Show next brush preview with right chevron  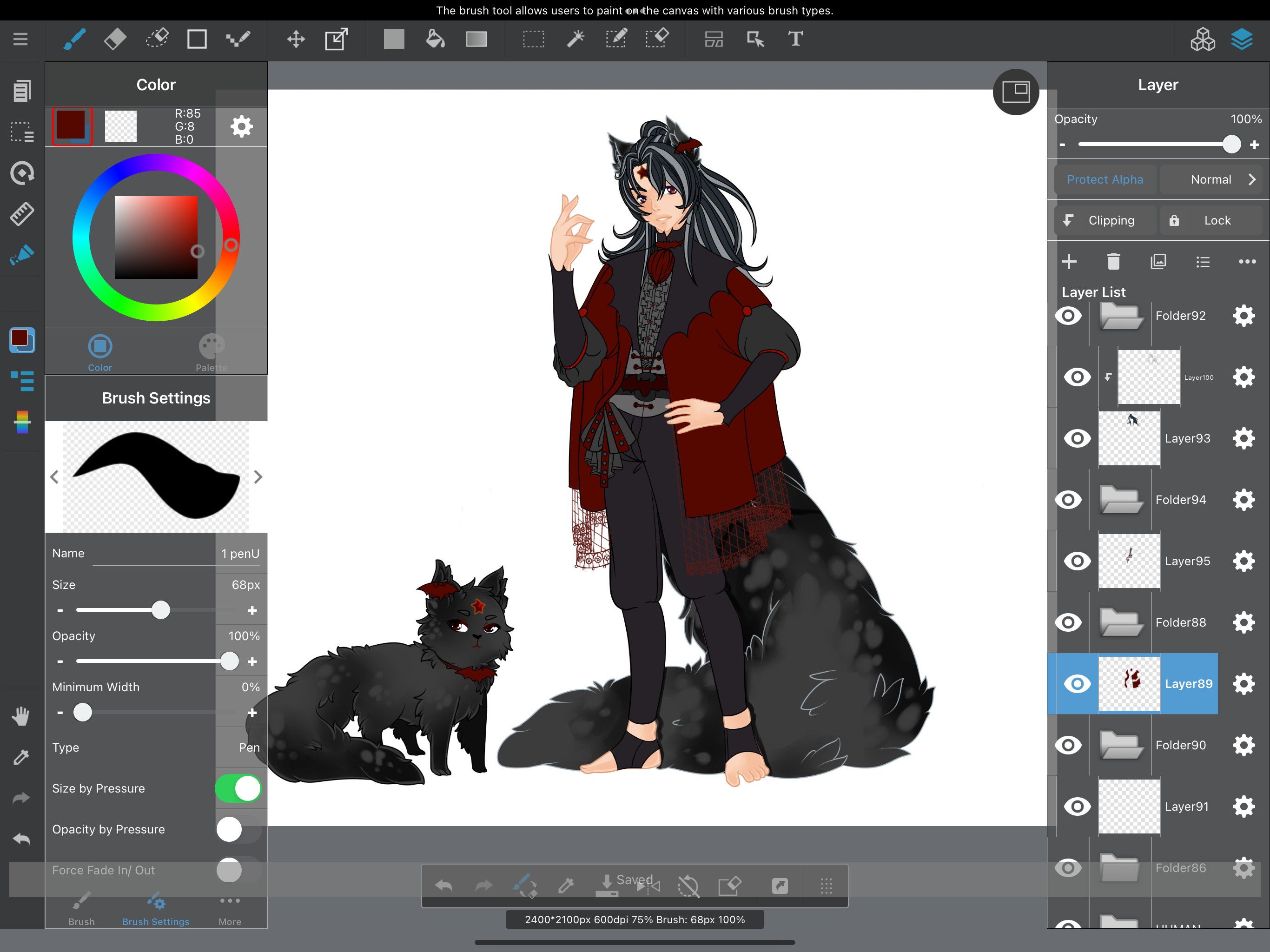(258, 476)
